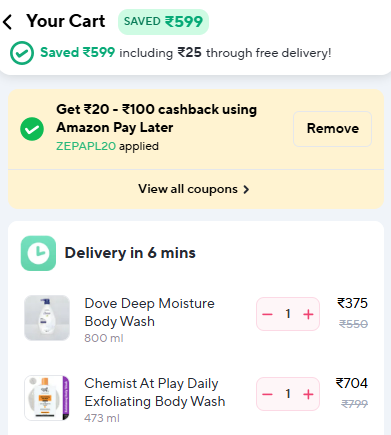
Task: Click the green applied coupon checkmark icon
Action: 32,129
